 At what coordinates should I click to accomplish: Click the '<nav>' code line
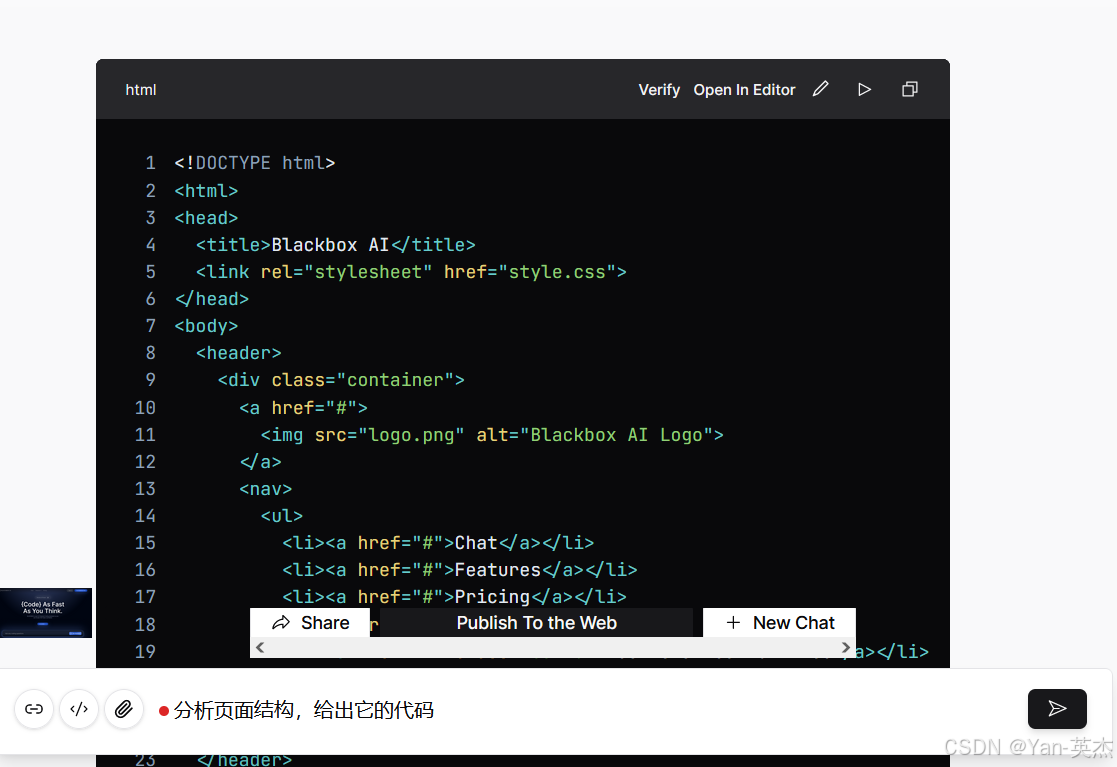266,489
